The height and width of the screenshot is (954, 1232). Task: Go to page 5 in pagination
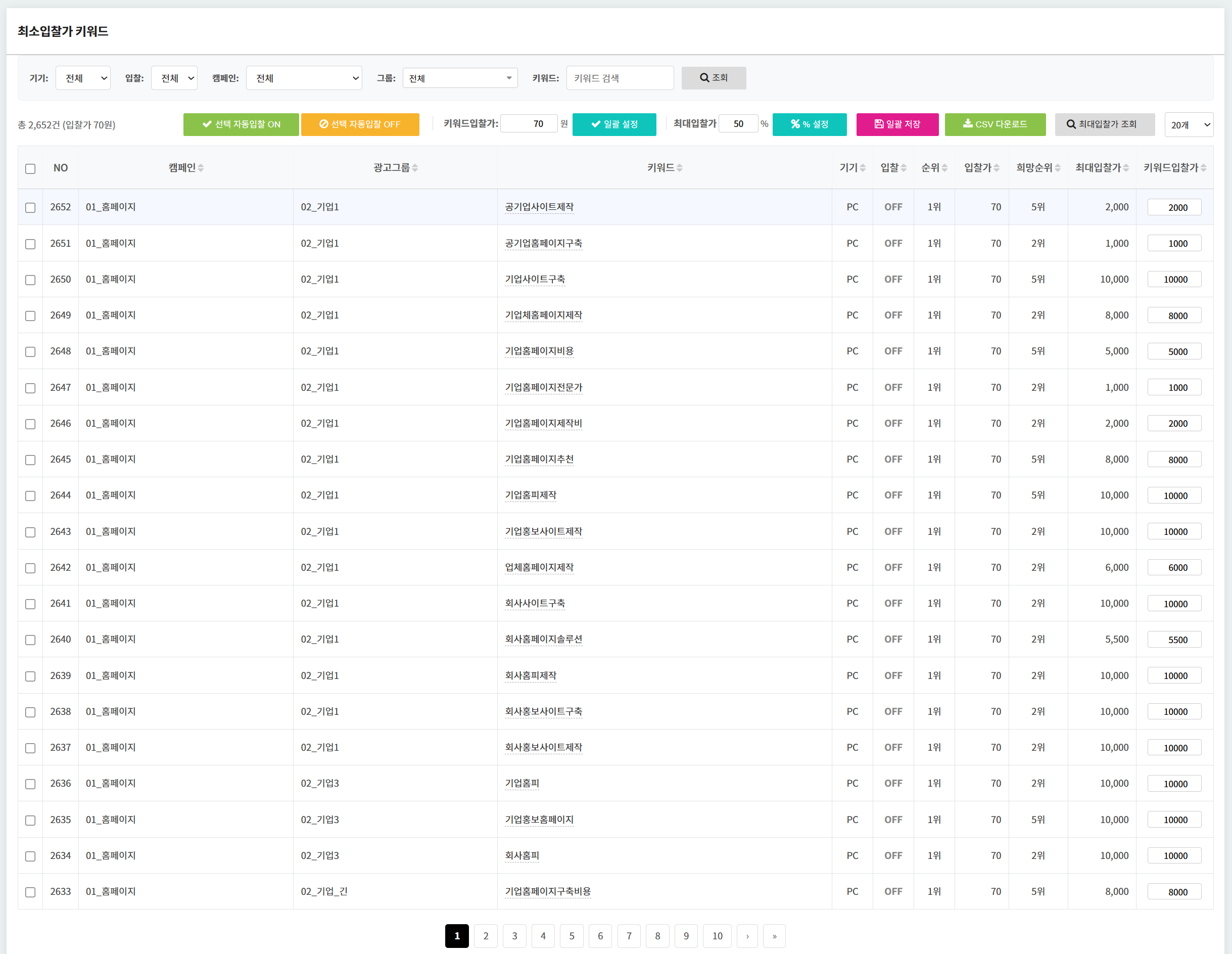pyautogui.click(x=571, y=936)
